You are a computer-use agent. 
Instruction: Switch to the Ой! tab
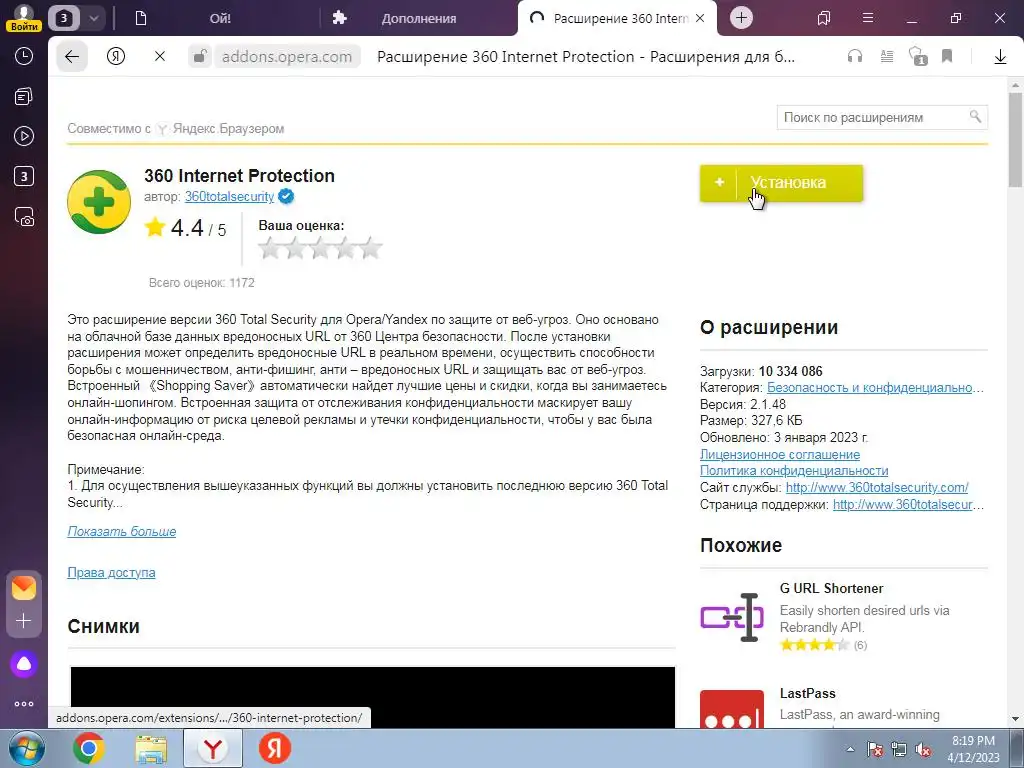[x=220, y=18]
